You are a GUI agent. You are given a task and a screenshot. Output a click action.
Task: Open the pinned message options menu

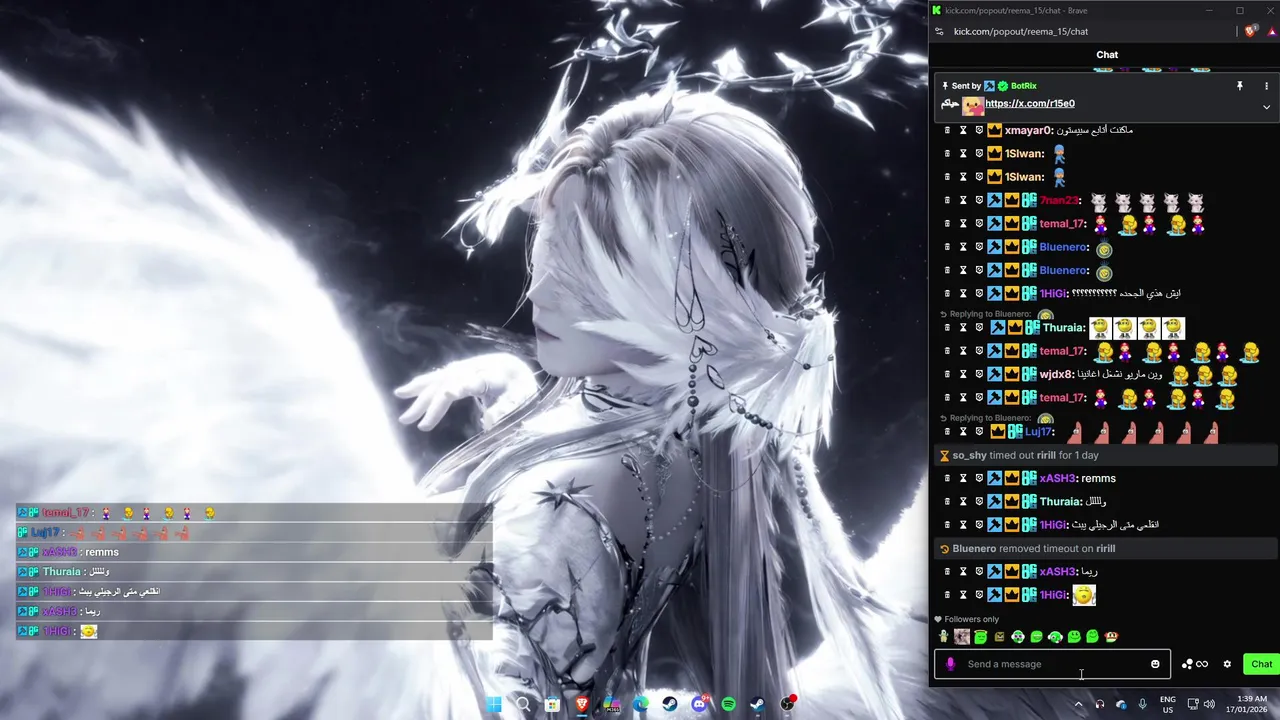pos(1266,86)
